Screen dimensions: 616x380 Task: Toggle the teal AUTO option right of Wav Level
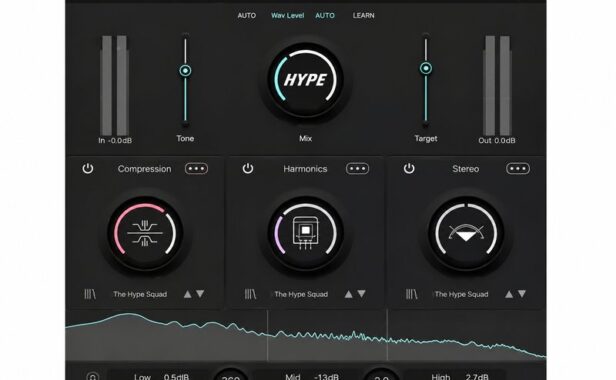pyautogui.click(x=325, y=16)
